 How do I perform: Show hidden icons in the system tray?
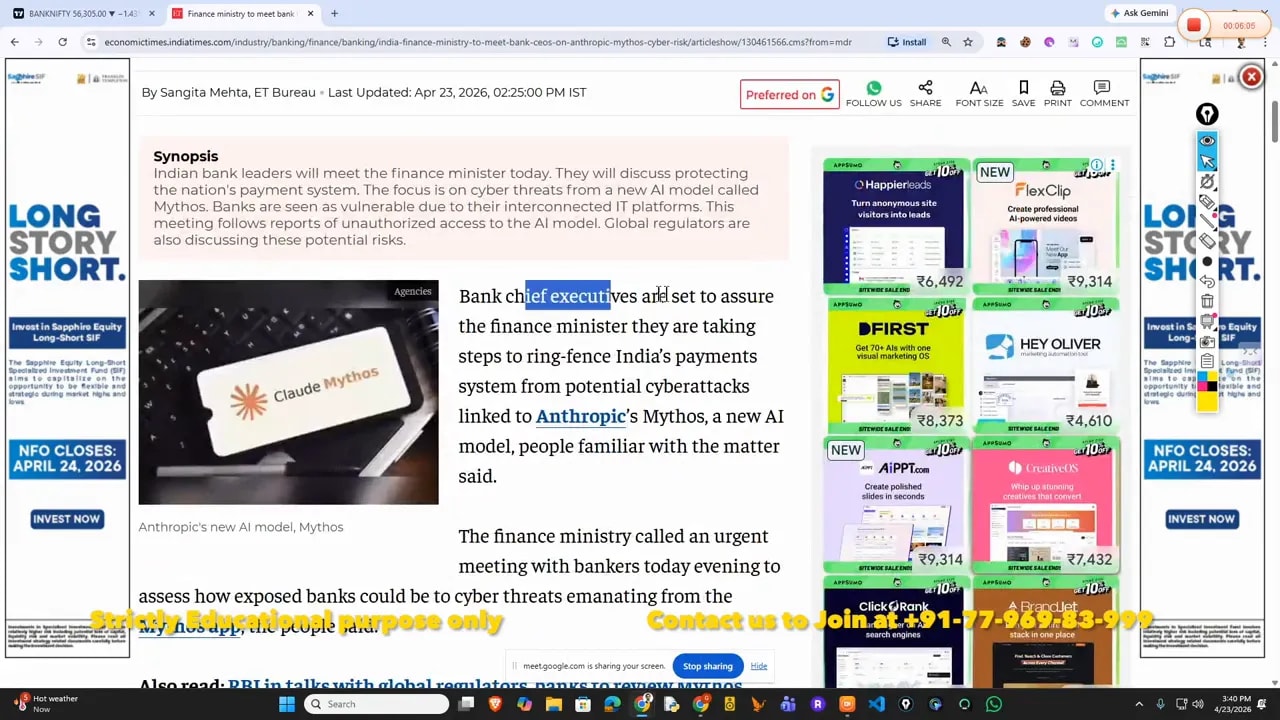[x=1139, y=704]
